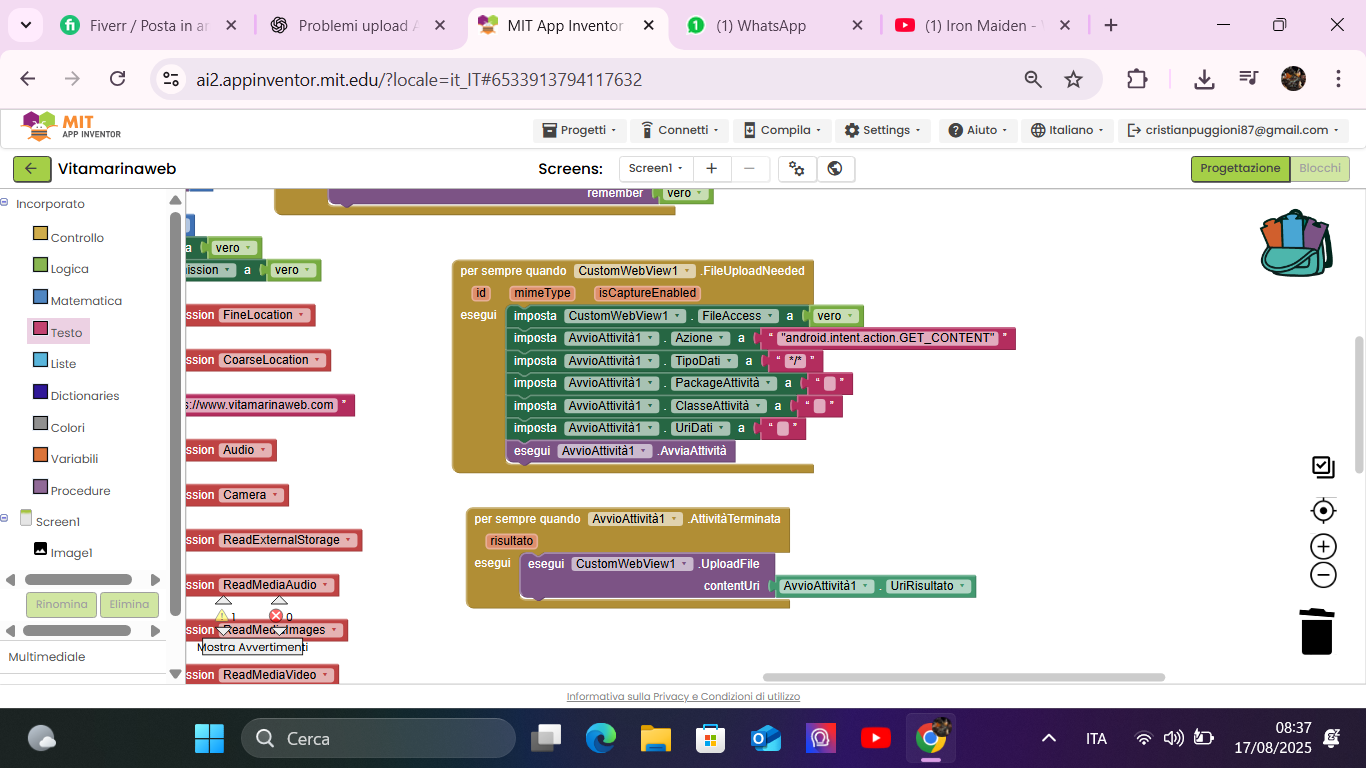Zoom in on the blocks workspace

click(x=1323, y=546)
